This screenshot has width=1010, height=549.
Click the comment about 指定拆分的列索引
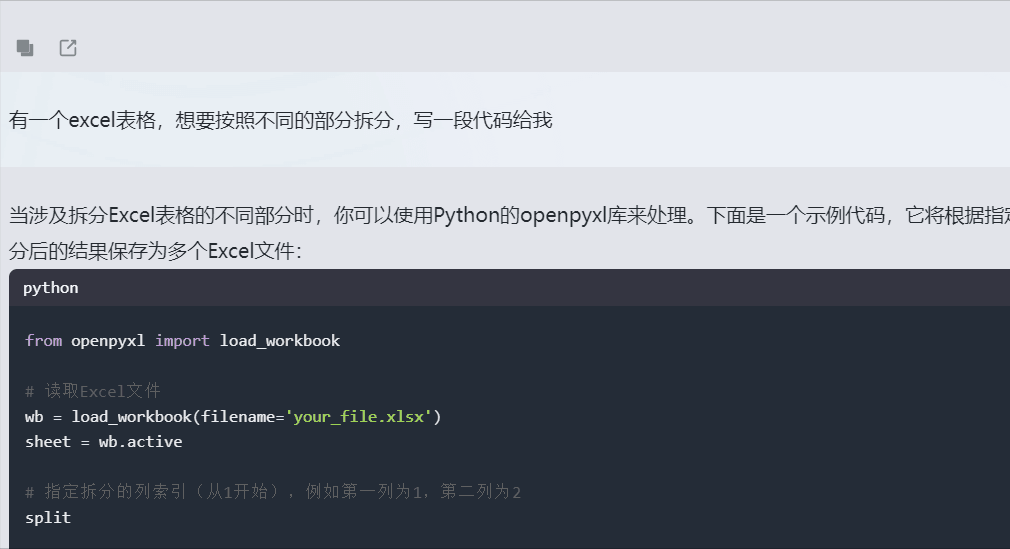click(273, 492)
